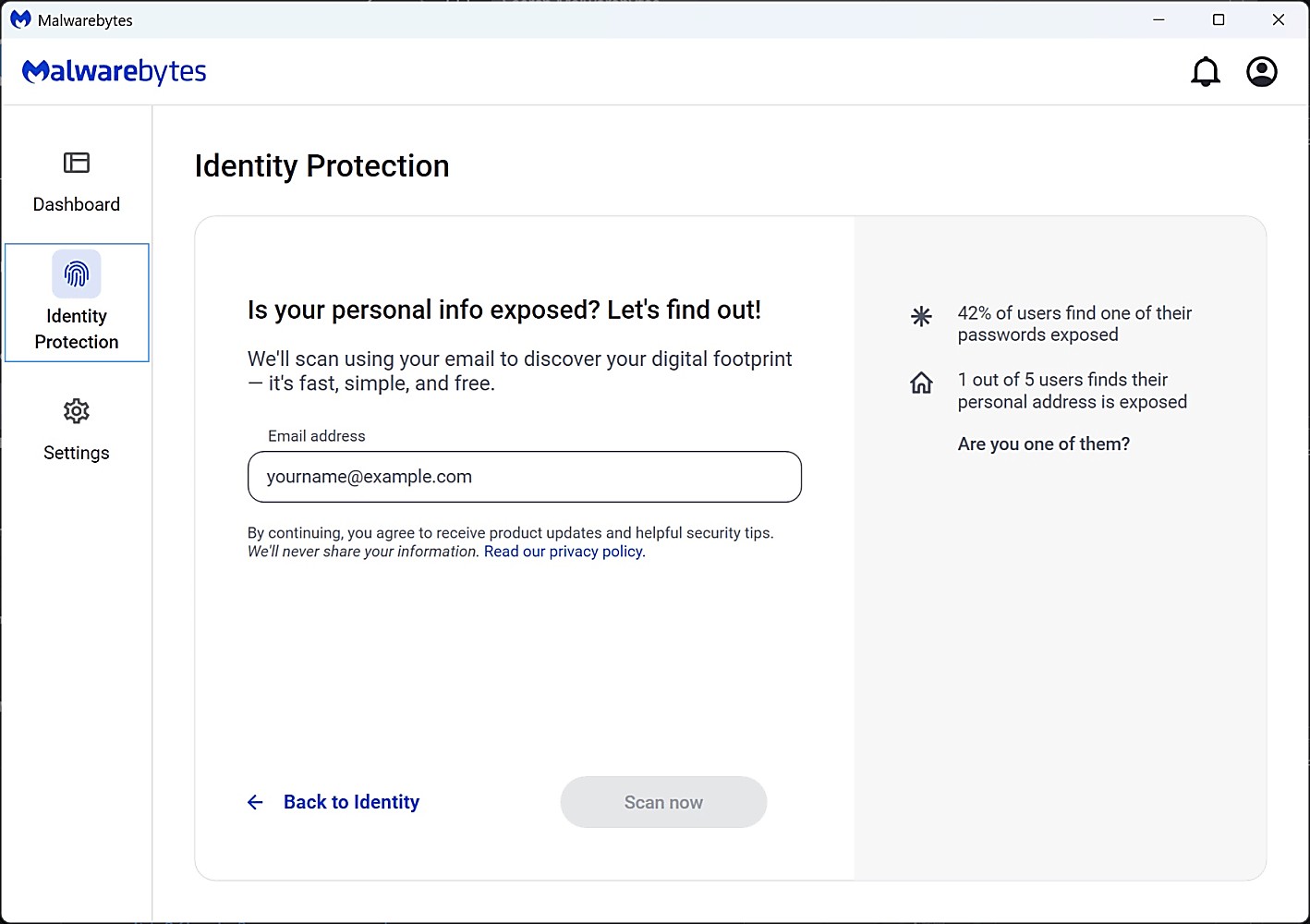Open the Settings gear icon
The image size is (1310, 924).
tap(77, 411)
